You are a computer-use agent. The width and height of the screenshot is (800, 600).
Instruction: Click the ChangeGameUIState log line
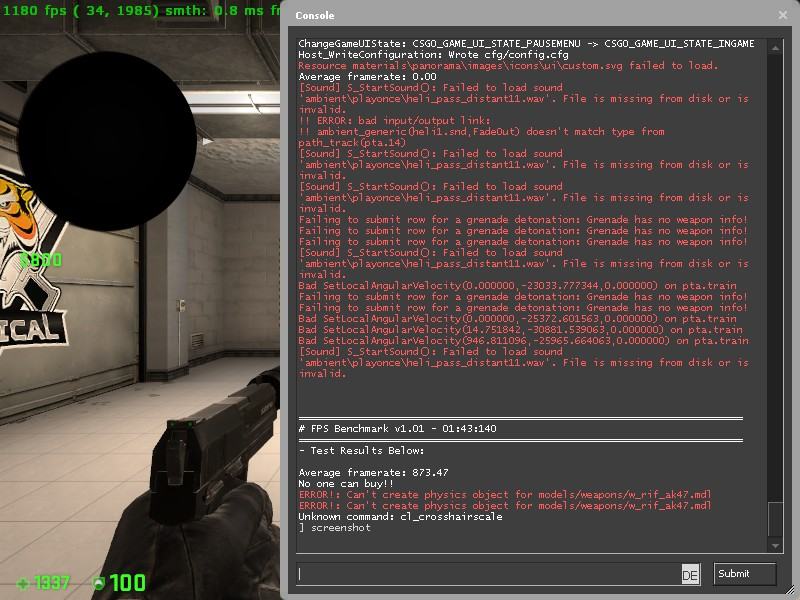pos(526,44)
